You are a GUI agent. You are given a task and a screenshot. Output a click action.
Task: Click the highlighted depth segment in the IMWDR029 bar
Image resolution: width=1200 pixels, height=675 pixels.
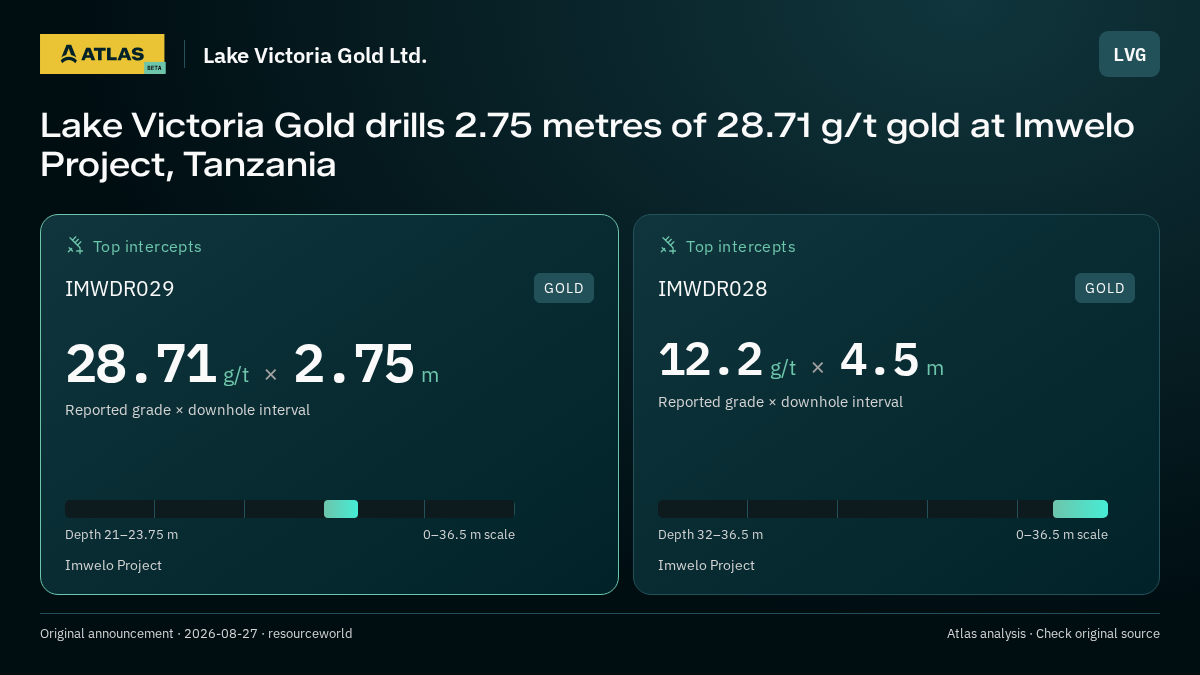(x=341, y=509)
